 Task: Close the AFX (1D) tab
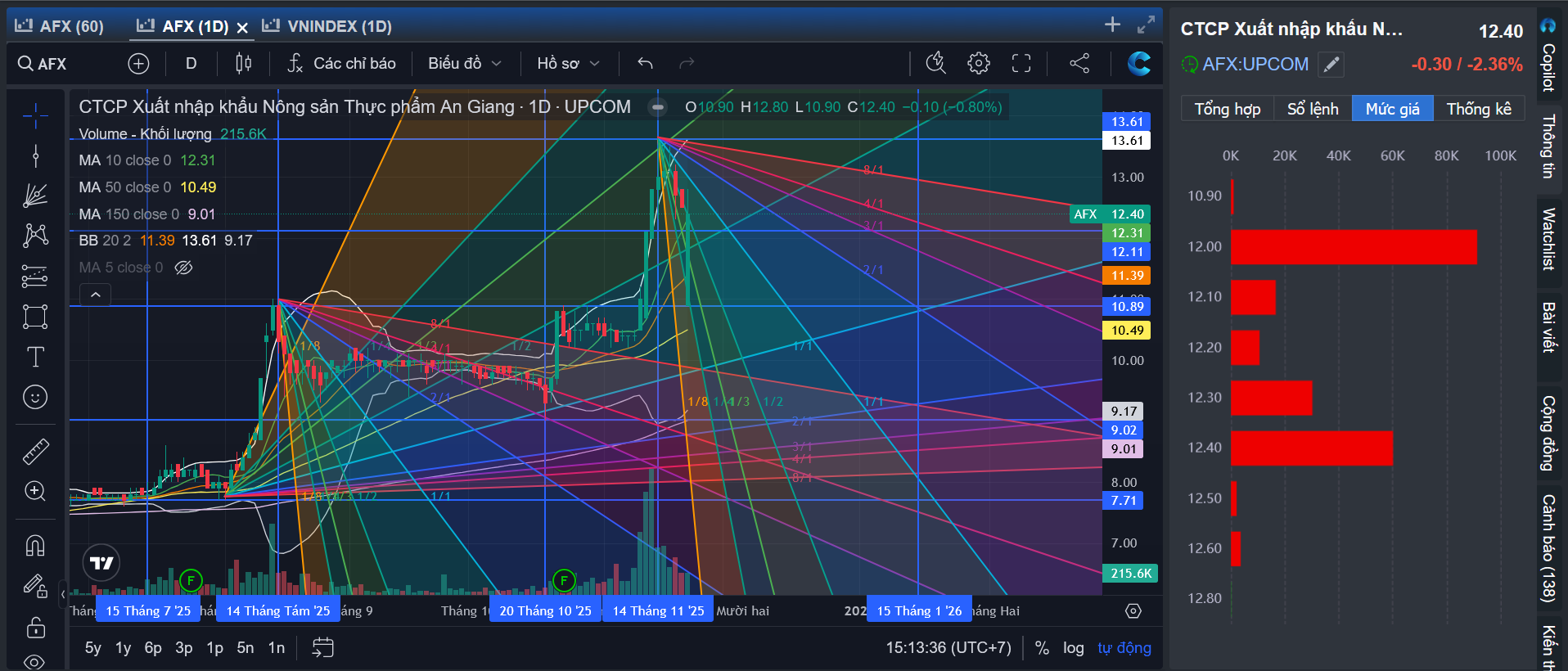(x=242, y=27)
